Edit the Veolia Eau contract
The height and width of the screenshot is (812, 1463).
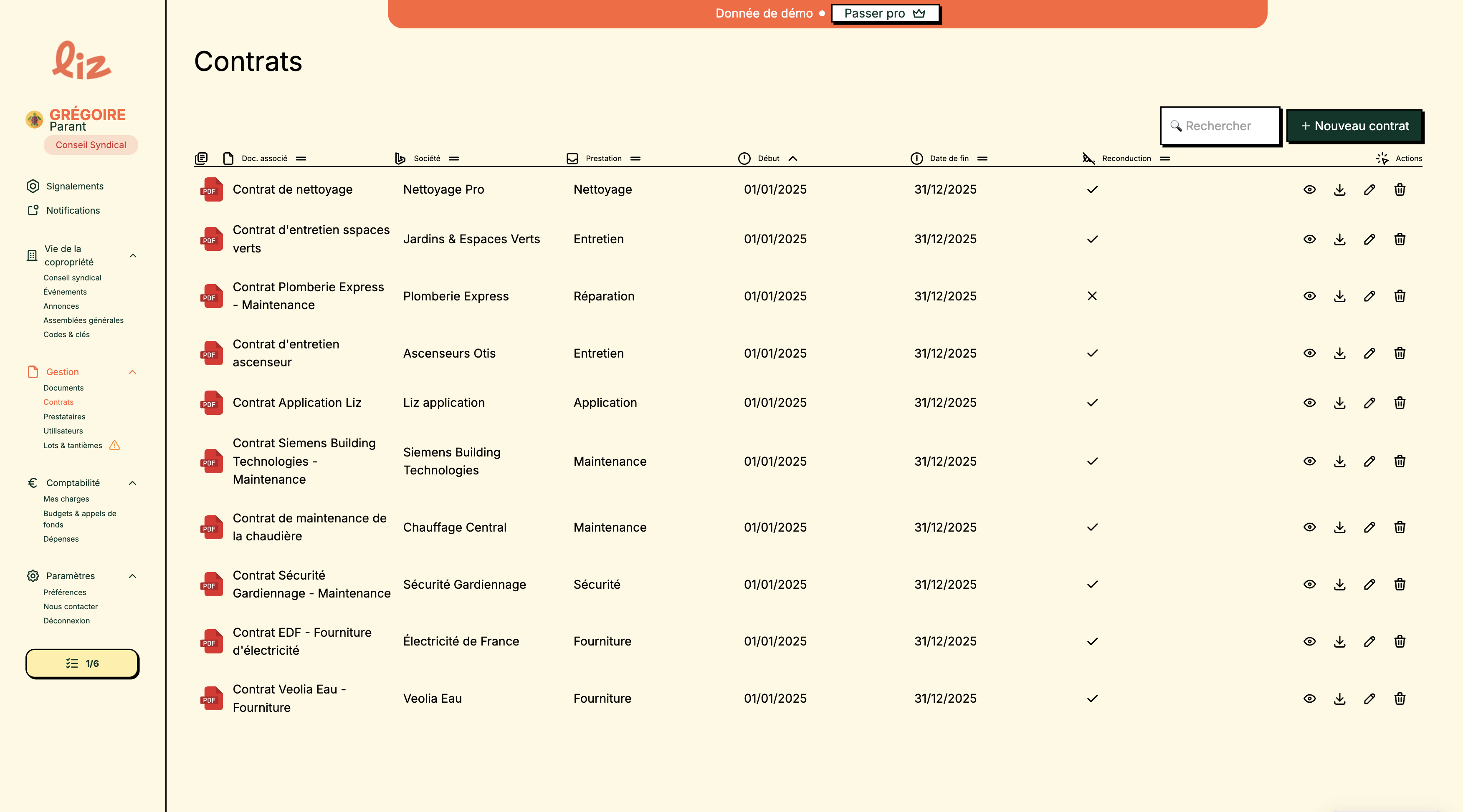(x=1369, y=699)
